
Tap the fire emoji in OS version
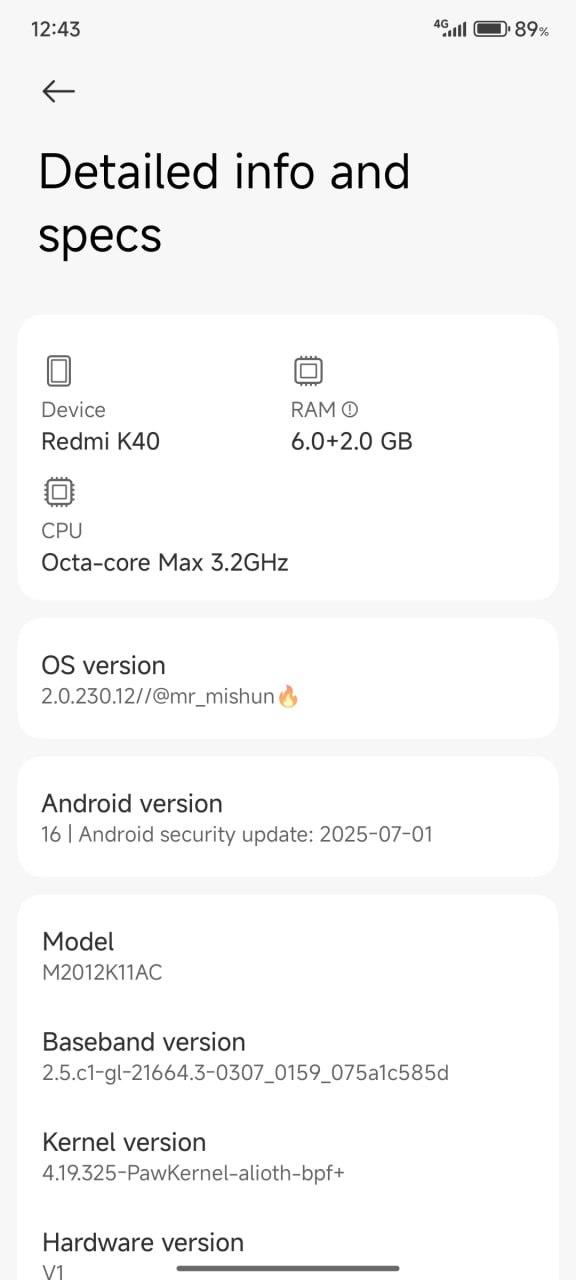[x=288, y=696]
